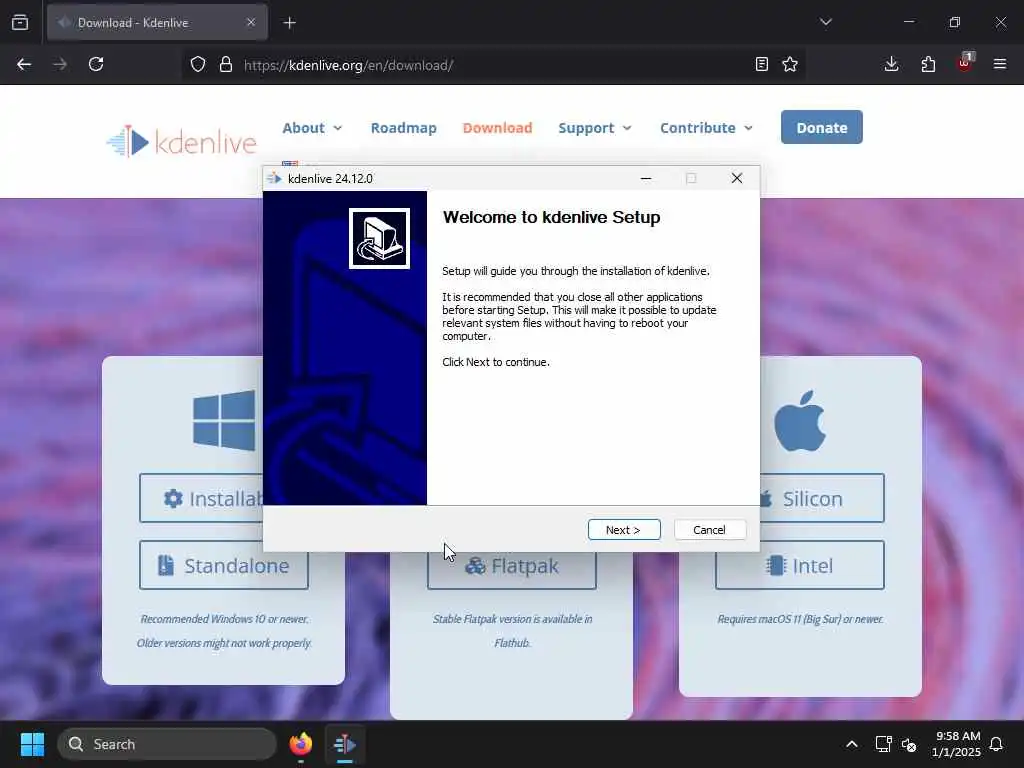The width and height of the screenshot is (1024, 768).
Task: Open Firefox application menu
Action: pos(1000,64)
